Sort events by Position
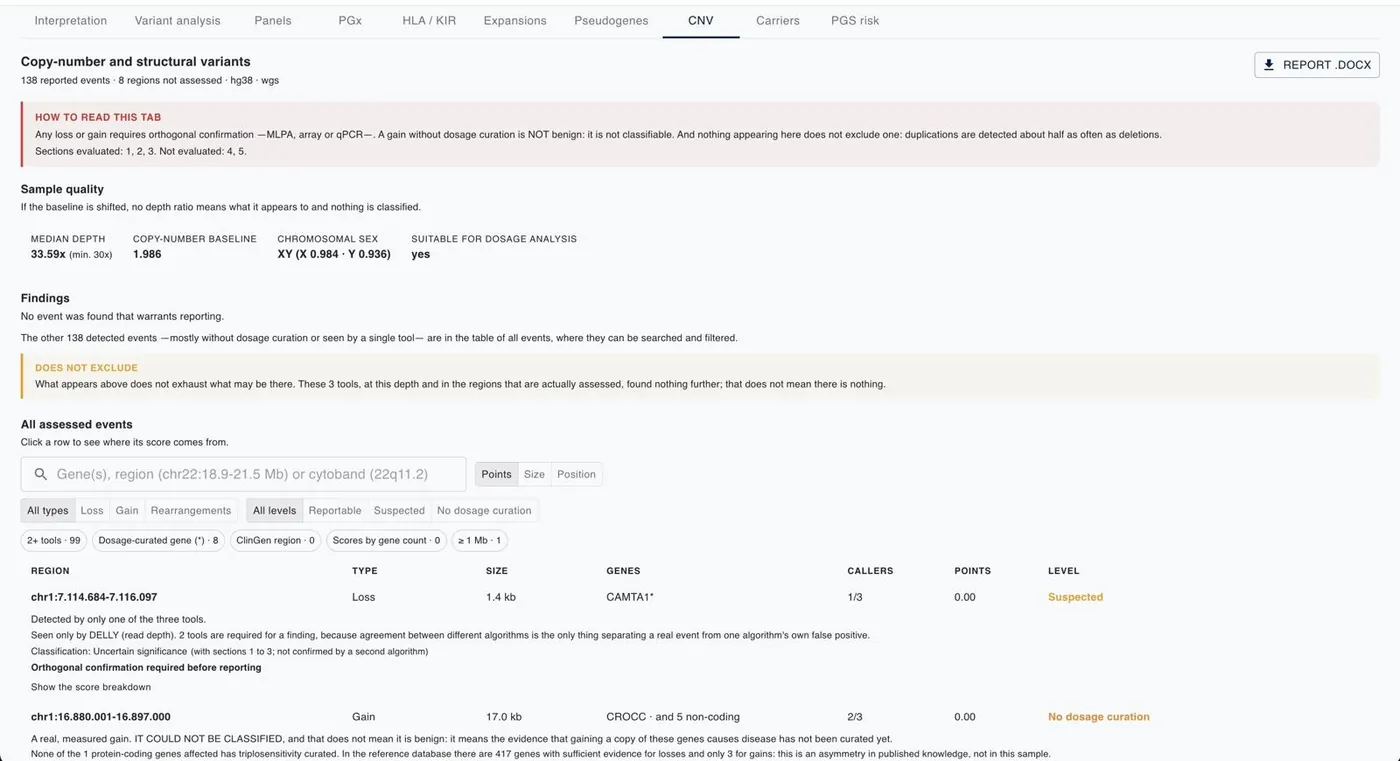Screen dimensions: 1400x761 coord(576,474)
